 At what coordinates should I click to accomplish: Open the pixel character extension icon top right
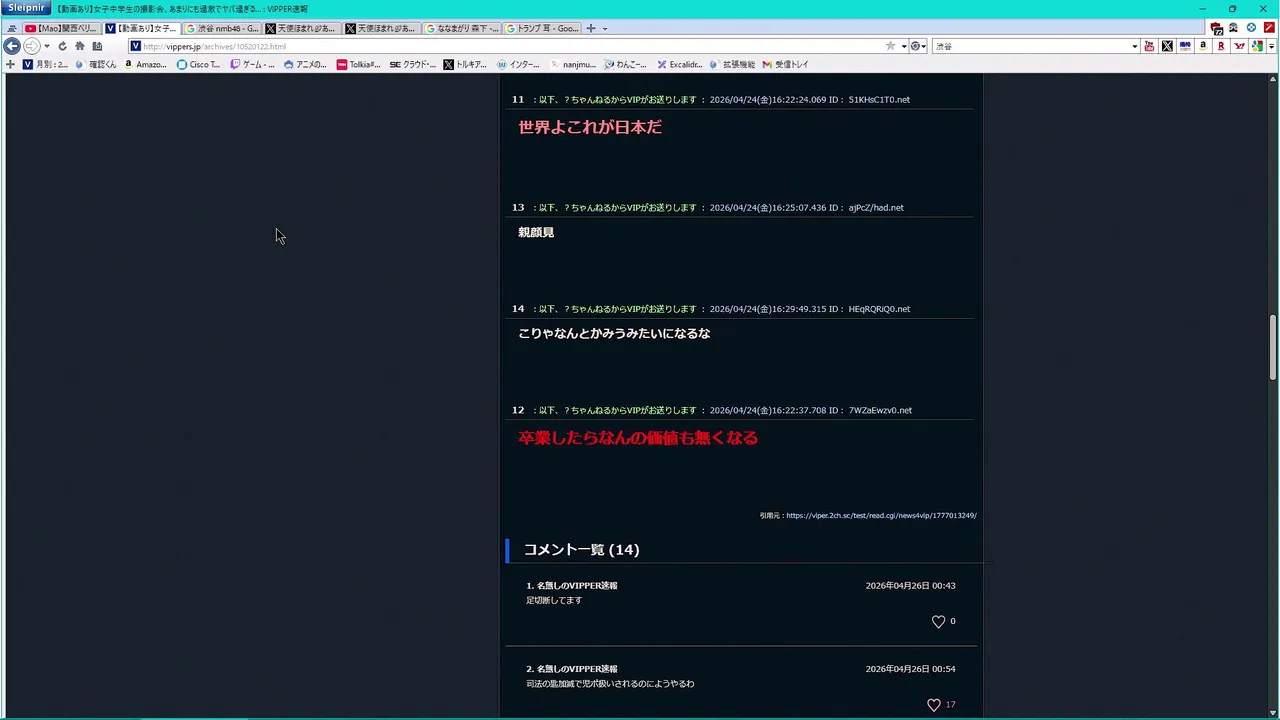[1233, 28]
